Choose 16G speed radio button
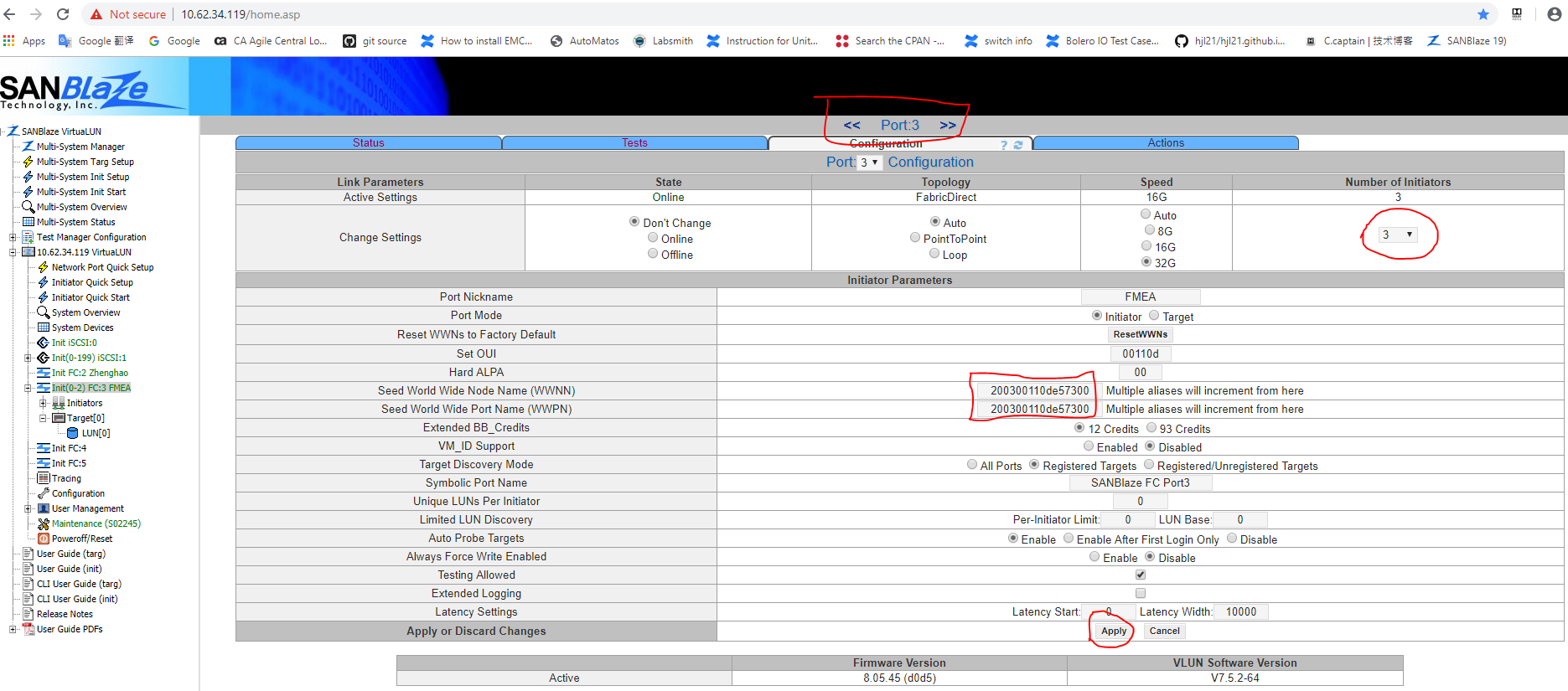This screenshot has height=691, width=1568. 1146,246
